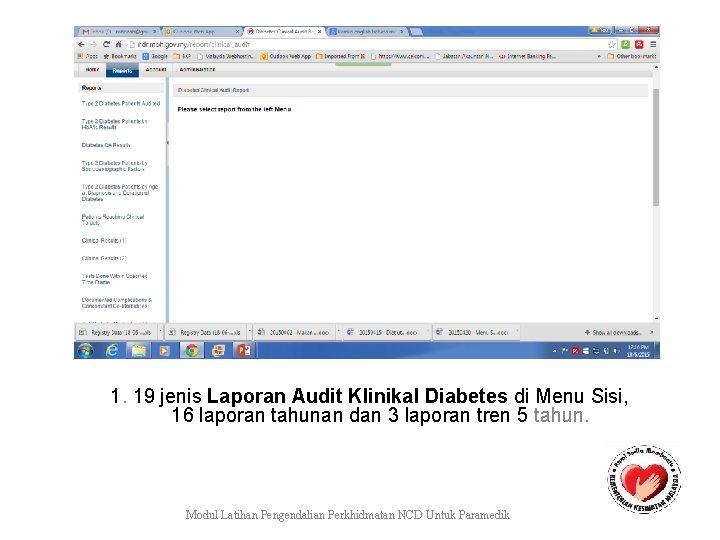Viewport: 720px width, 540px height.
Task: Close the downloads bar
Action: point(652,332)
